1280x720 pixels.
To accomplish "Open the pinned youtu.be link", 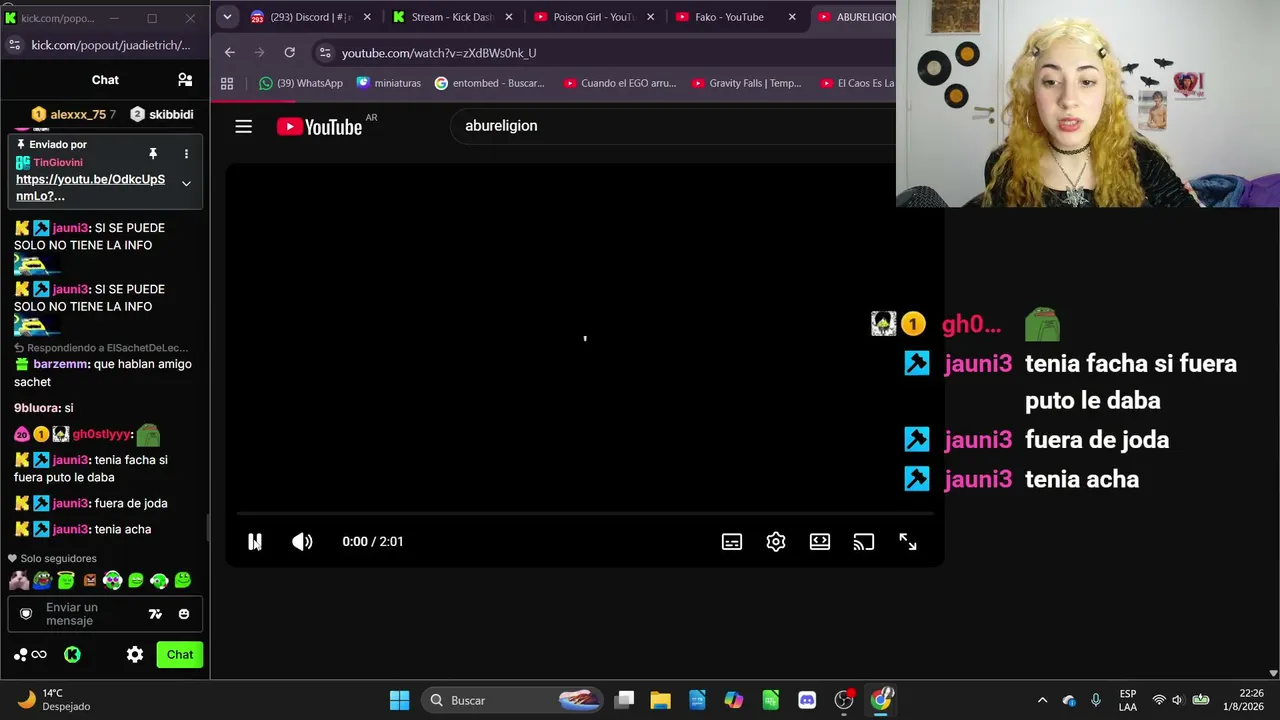I will coord(90,187).
